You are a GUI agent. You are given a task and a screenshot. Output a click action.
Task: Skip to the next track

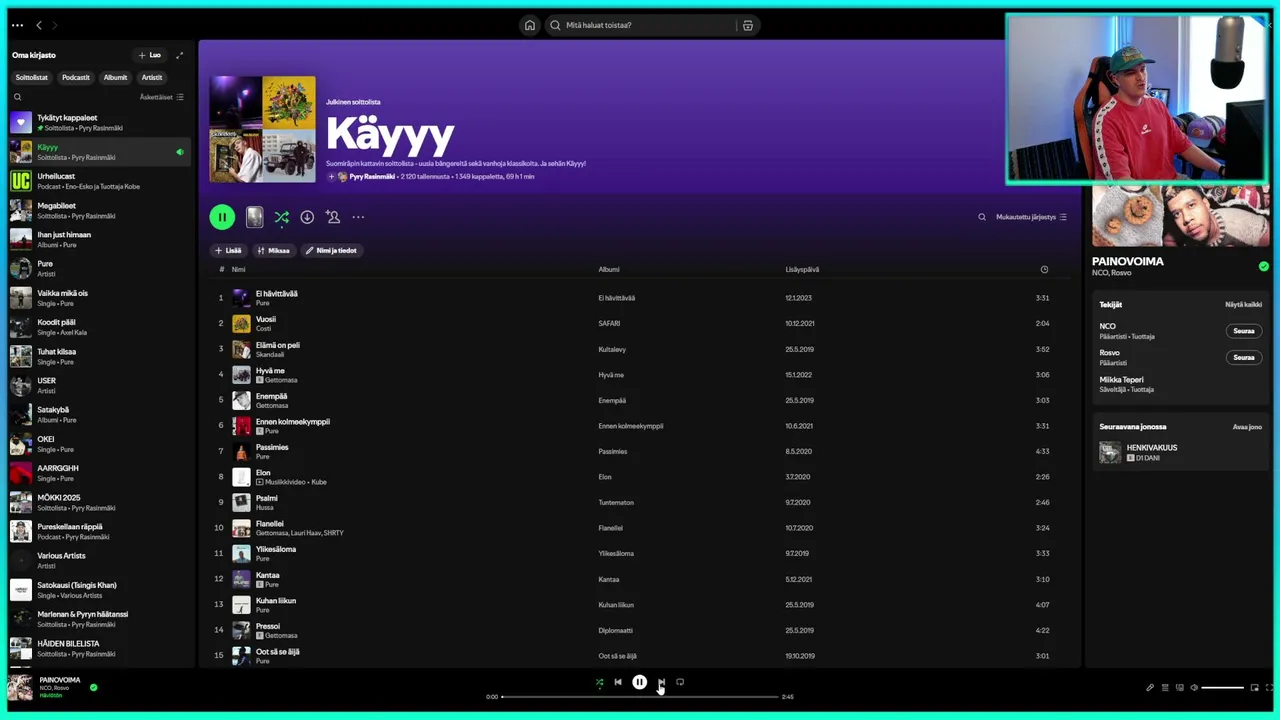coord(661,683)
